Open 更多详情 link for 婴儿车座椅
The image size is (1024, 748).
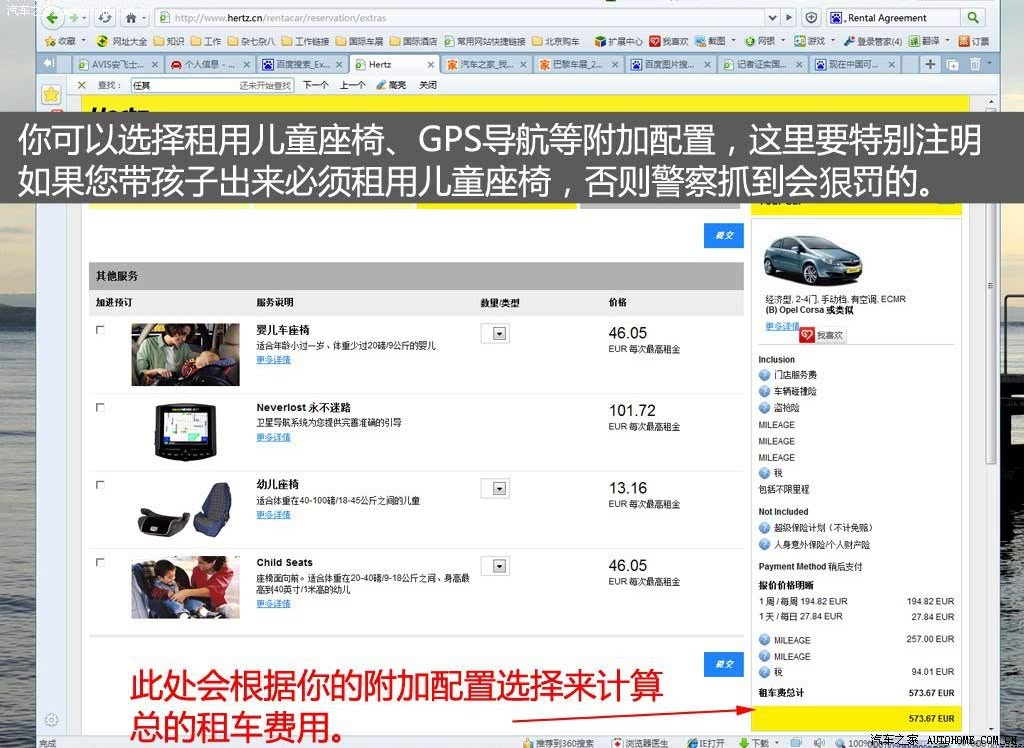pos(273,360)
